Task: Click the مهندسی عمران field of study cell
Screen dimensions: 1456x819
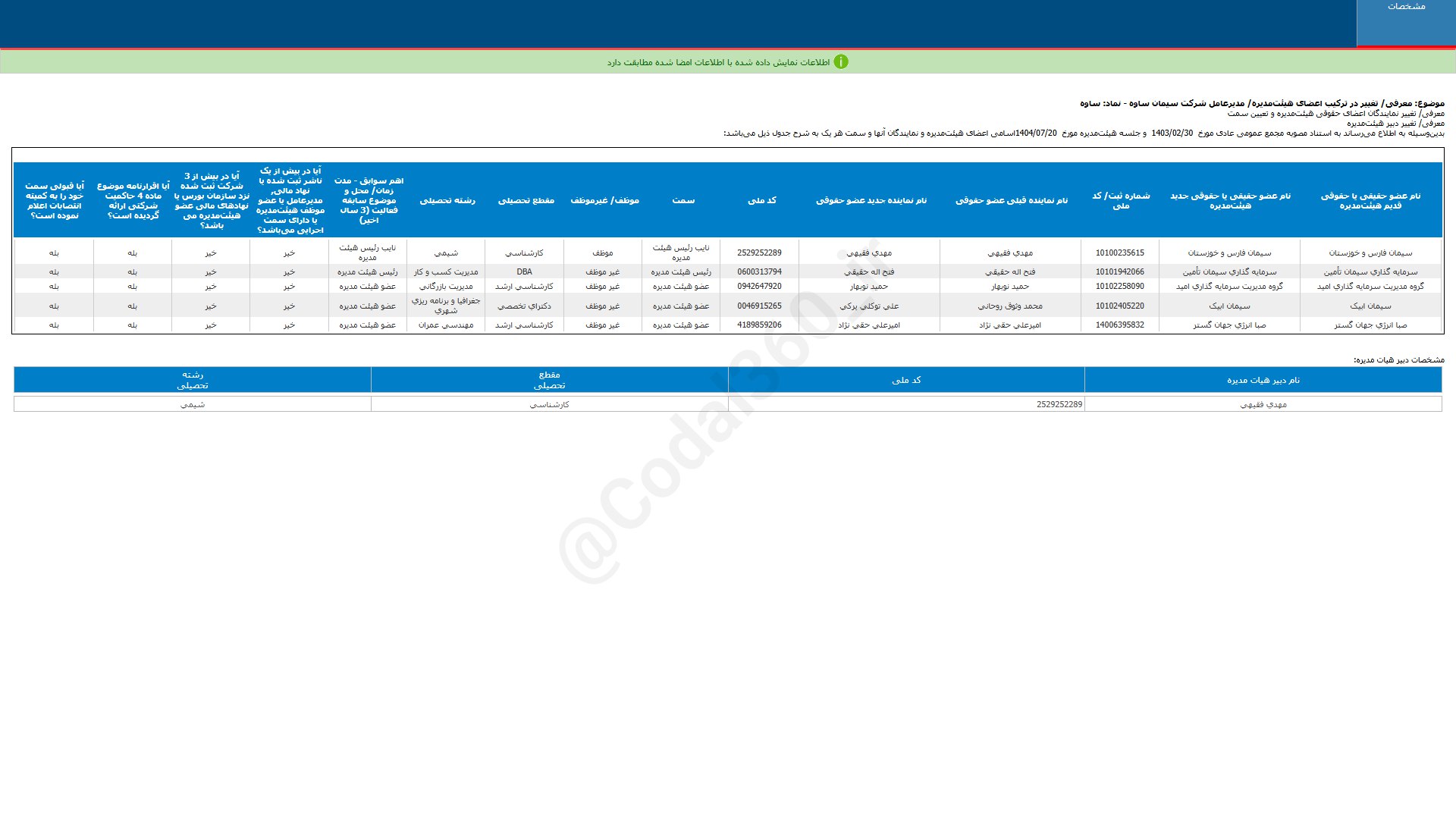Action: click(446, 325)
